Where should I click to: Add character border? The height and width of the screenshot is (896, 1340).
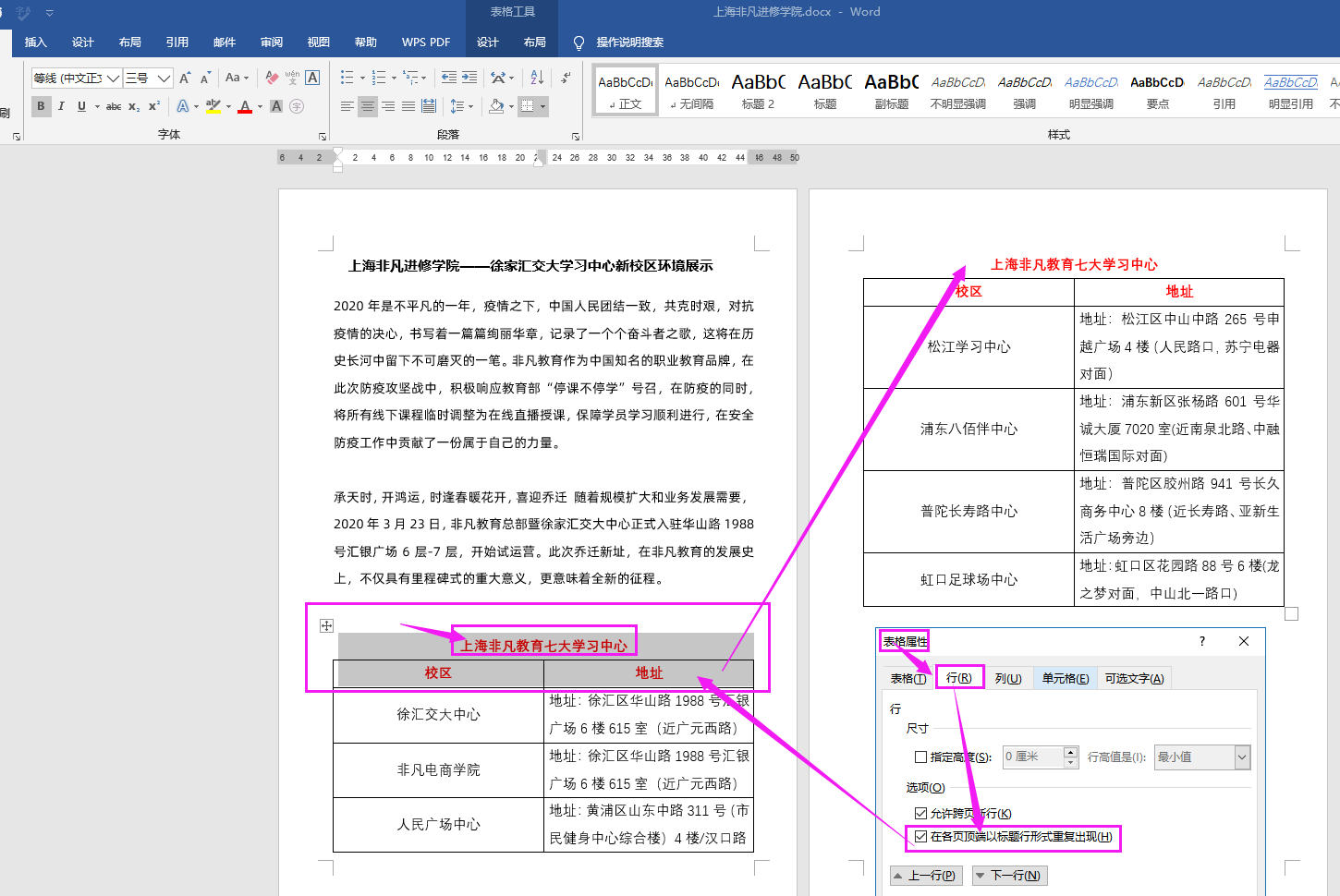(x=312, y=78)
